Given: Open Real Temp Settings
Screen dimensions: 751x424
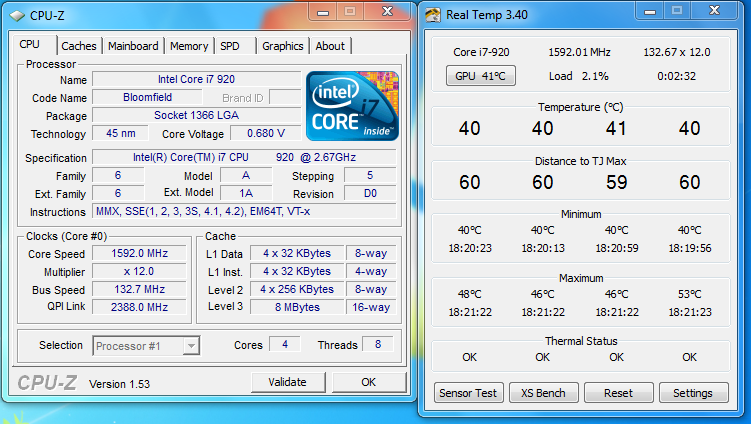Looking at the screenshot, I should [x=693, y=393].
